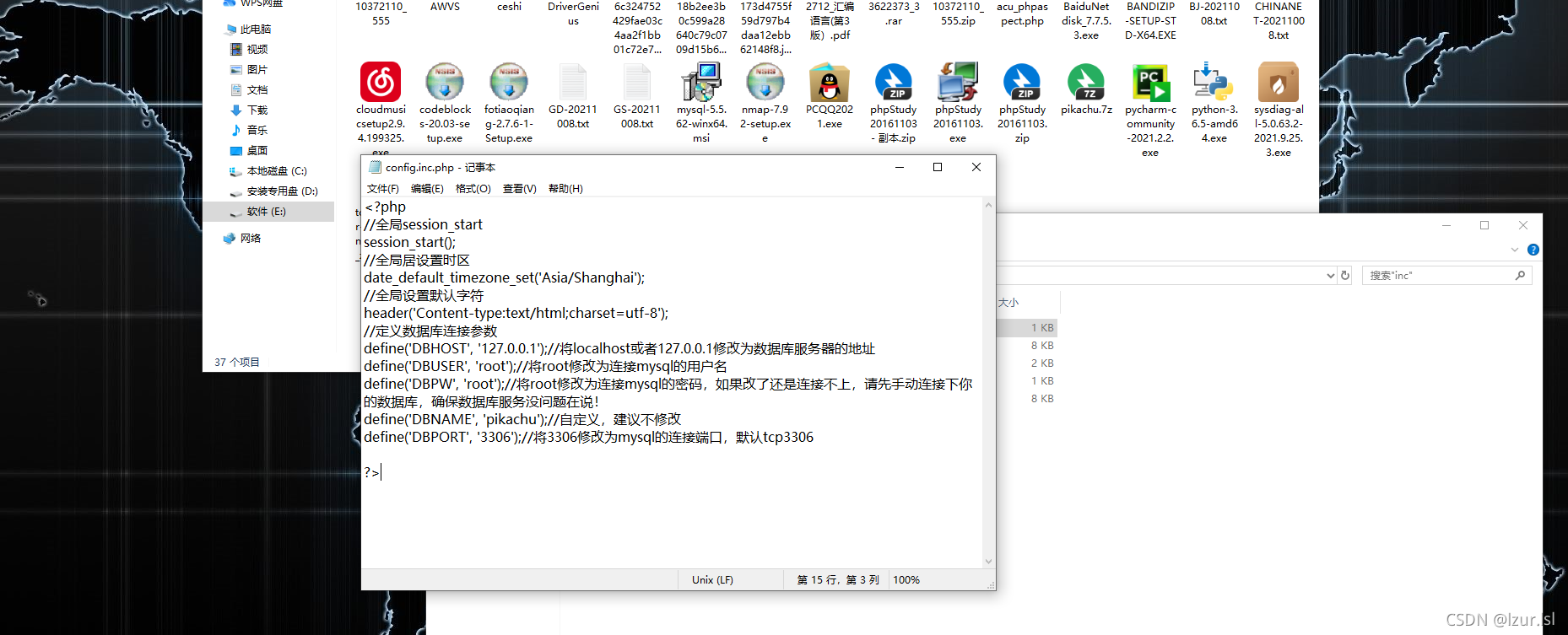Select the phpStudy20161103 副本.zip icon

894,83
